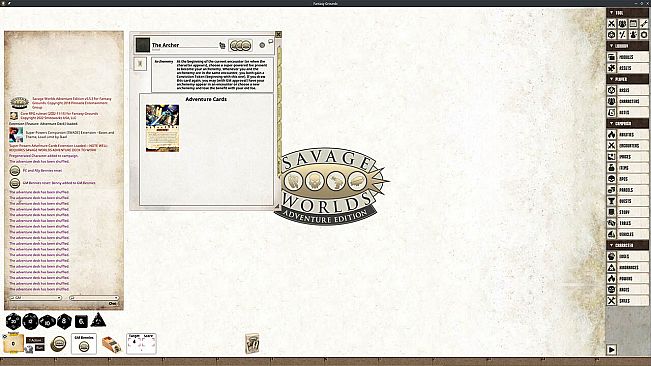Image resolution: width=651 pixels, height=366 pixels.
Task: Pick the d4 die
Action: pyautogui.click(x=98, y=320)
